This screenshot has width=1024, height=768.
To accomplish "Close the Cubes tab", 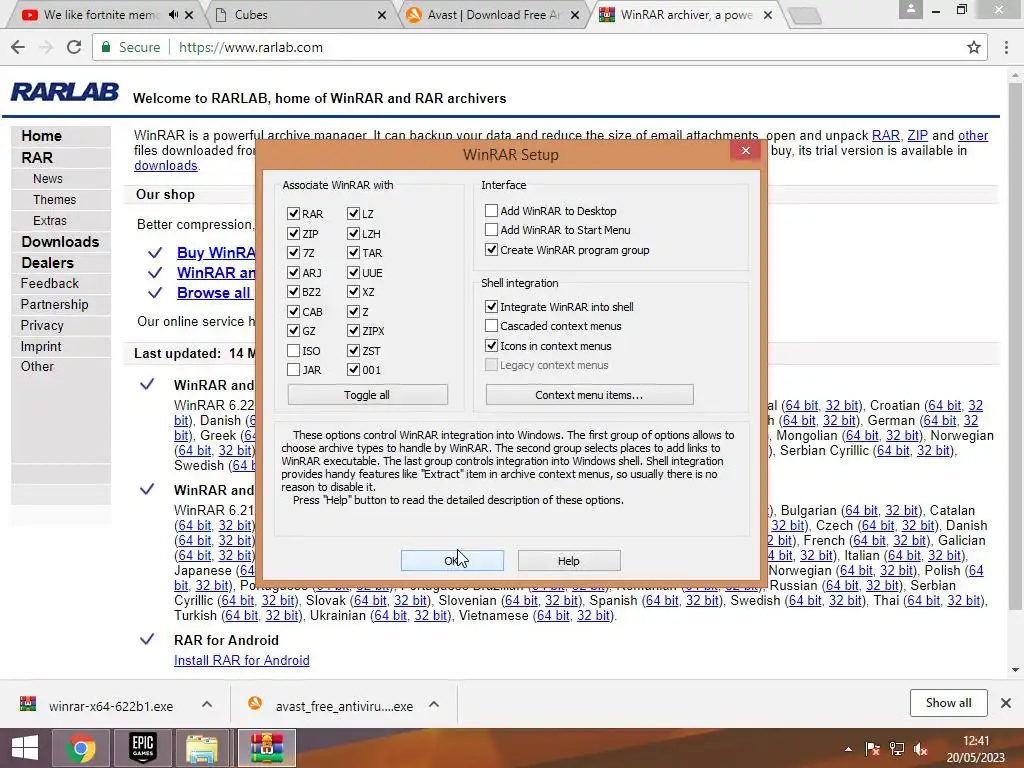I will pos(381,15).
